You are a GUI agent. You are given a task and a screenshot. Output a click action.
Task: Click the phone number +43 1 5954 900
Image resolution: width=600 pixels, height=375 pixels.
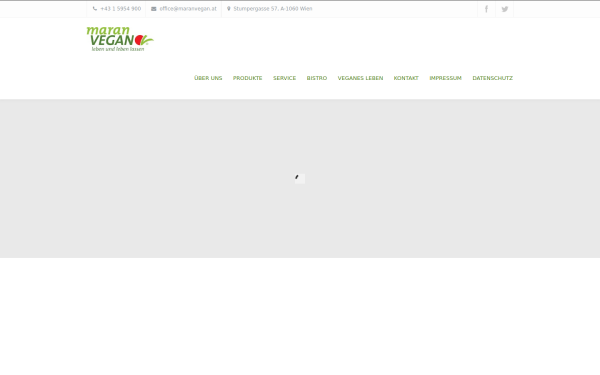pos(121,9)
